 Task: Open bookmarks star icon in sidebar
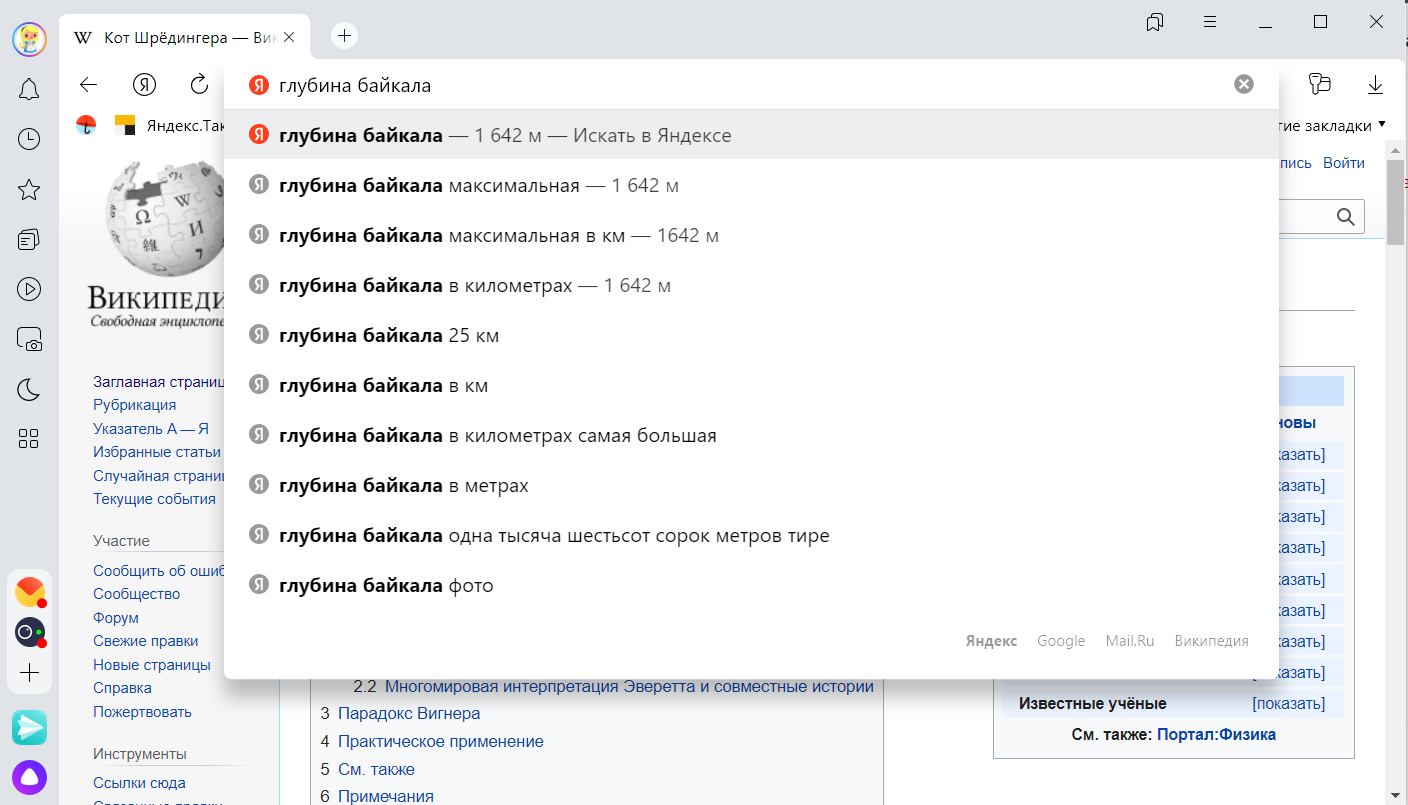pos(29,189)
